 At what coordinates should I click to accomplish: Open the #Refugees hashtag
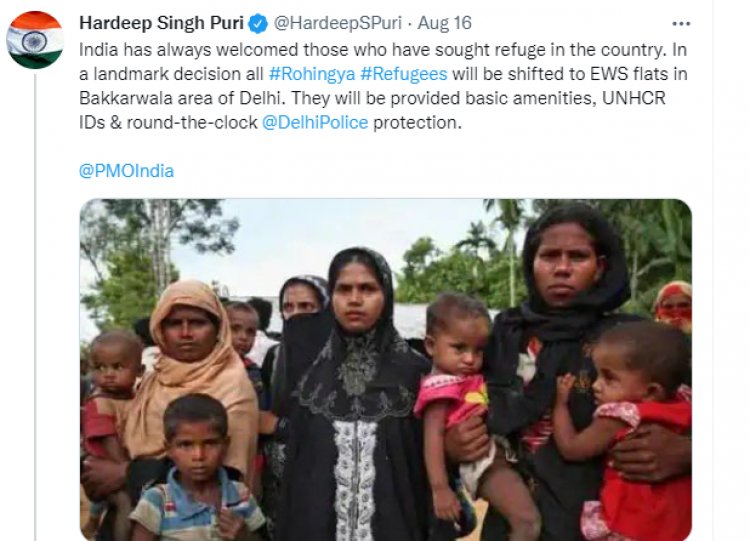tap(404, 74)
